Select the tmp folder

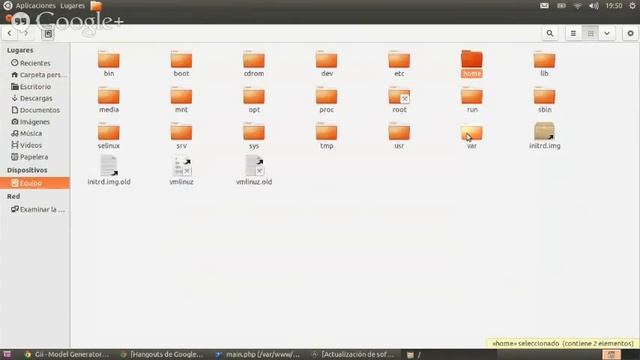(x=327, y=136)
